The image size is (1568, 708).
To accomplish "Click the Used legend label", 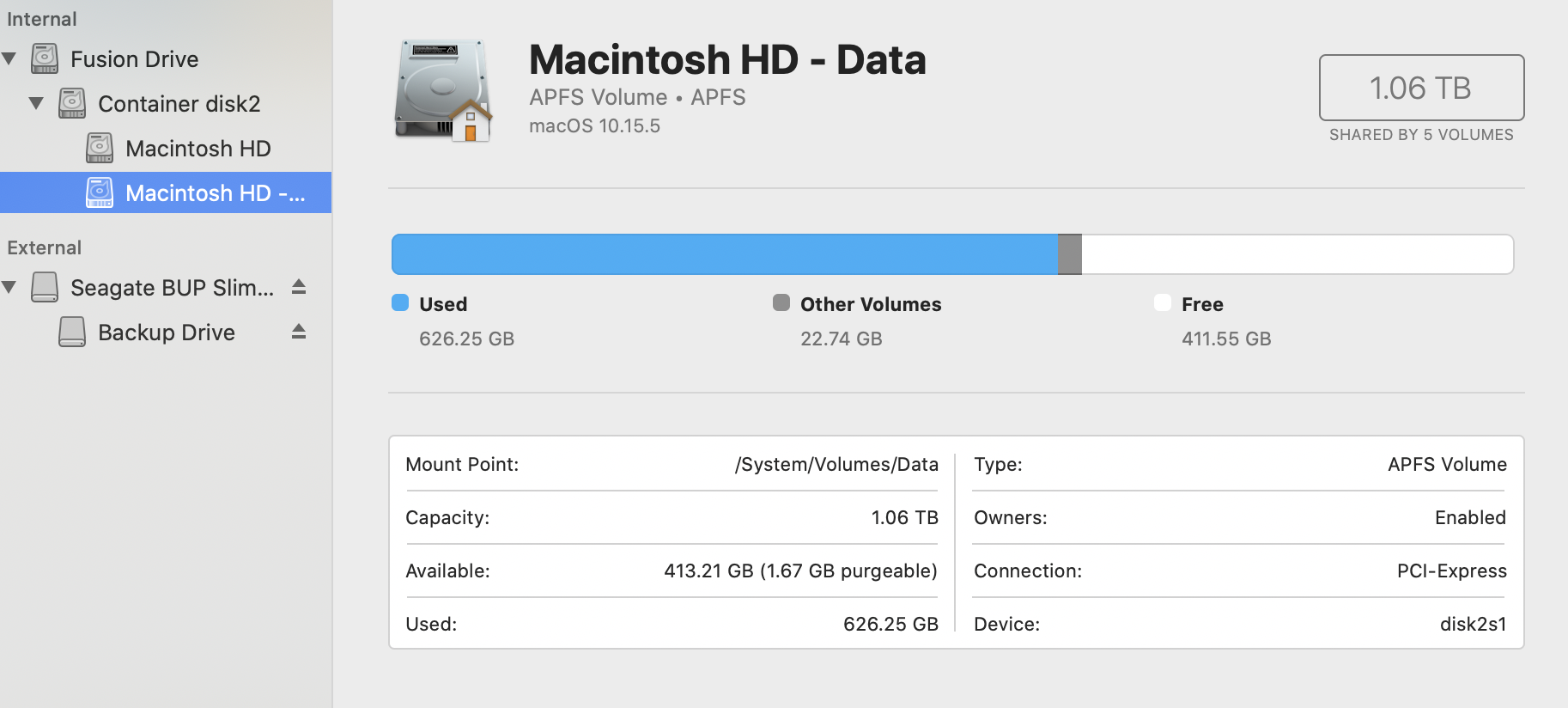I will [443, 304].
